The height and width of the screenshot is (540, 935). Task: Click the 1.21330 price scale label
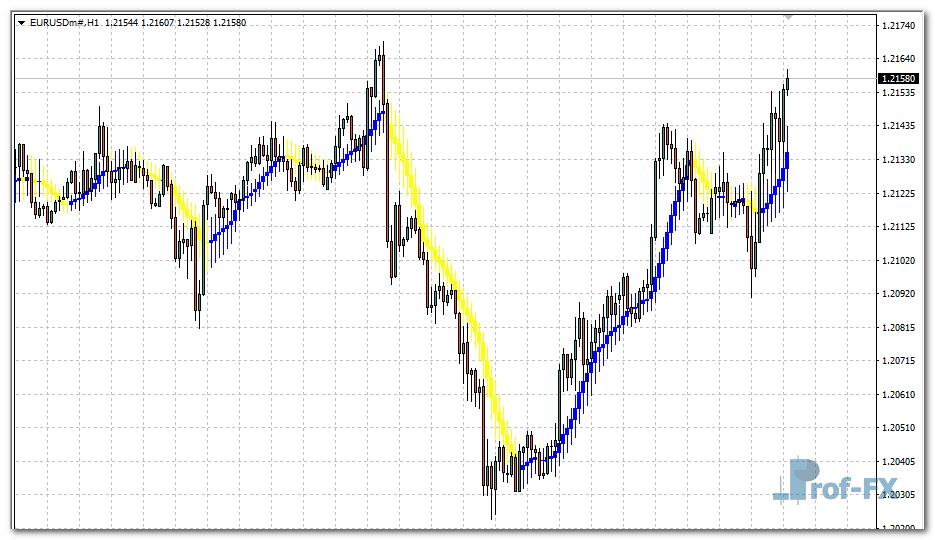click(898, 160)
